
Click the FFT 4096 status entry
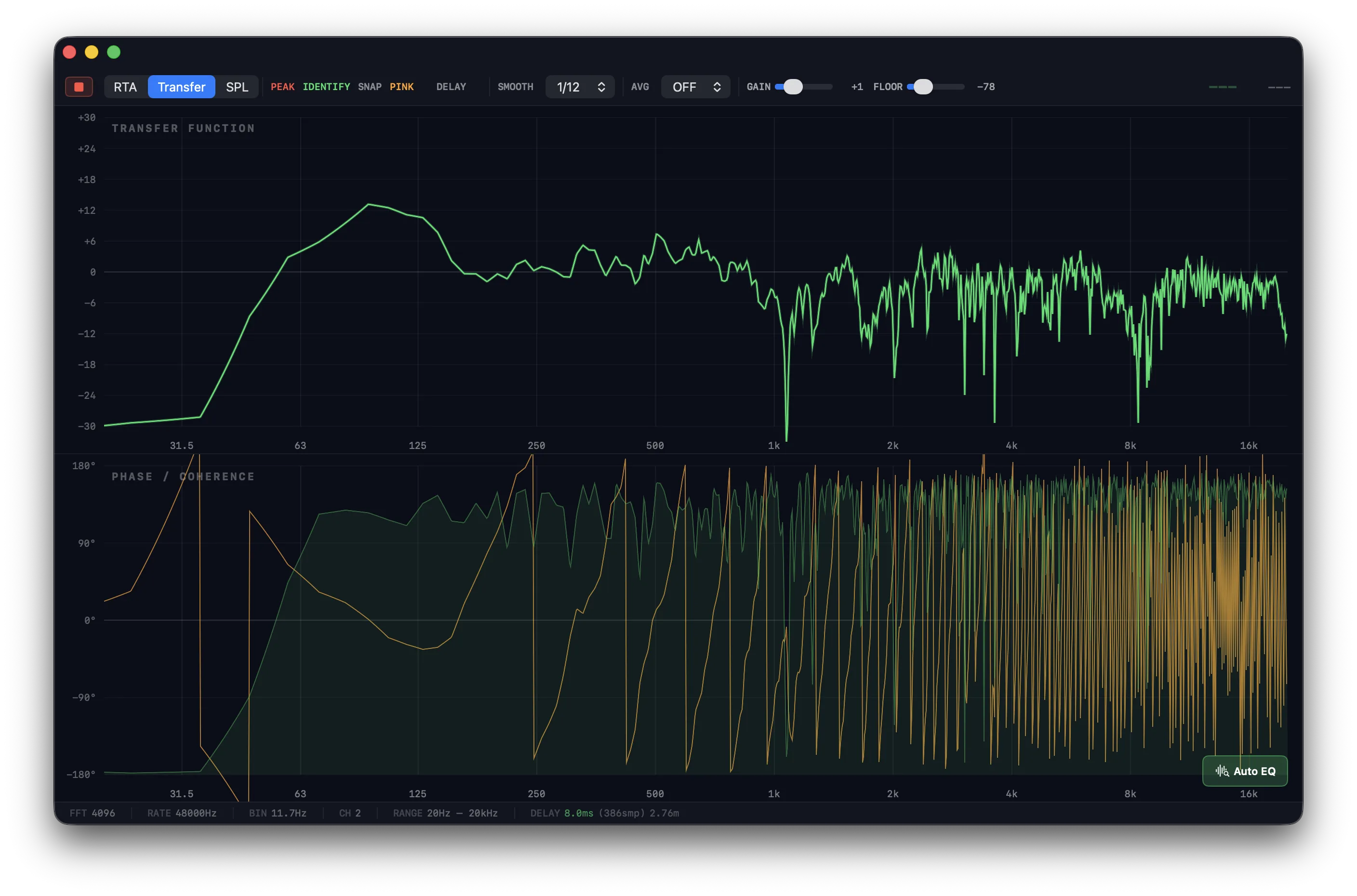[x=92, y=813]
